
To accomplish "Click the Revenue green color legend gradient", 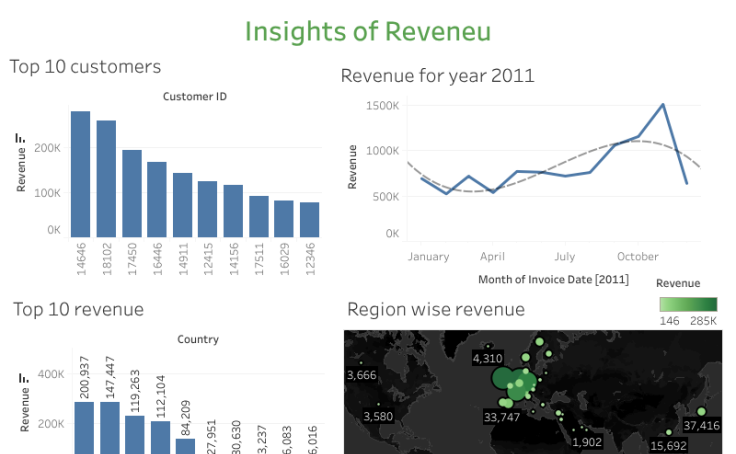I will (x=688, y=304).
